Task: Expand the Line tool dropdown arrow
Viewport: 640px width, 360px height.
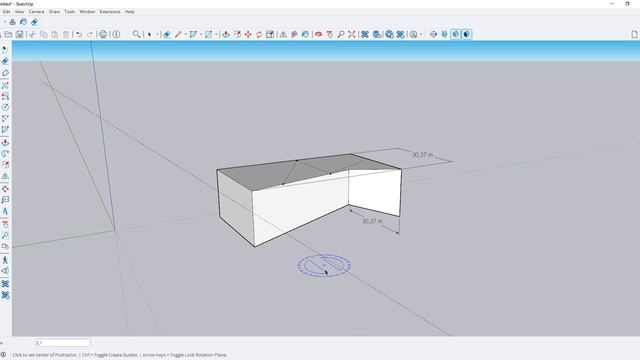Action: (x=185, y=34)
